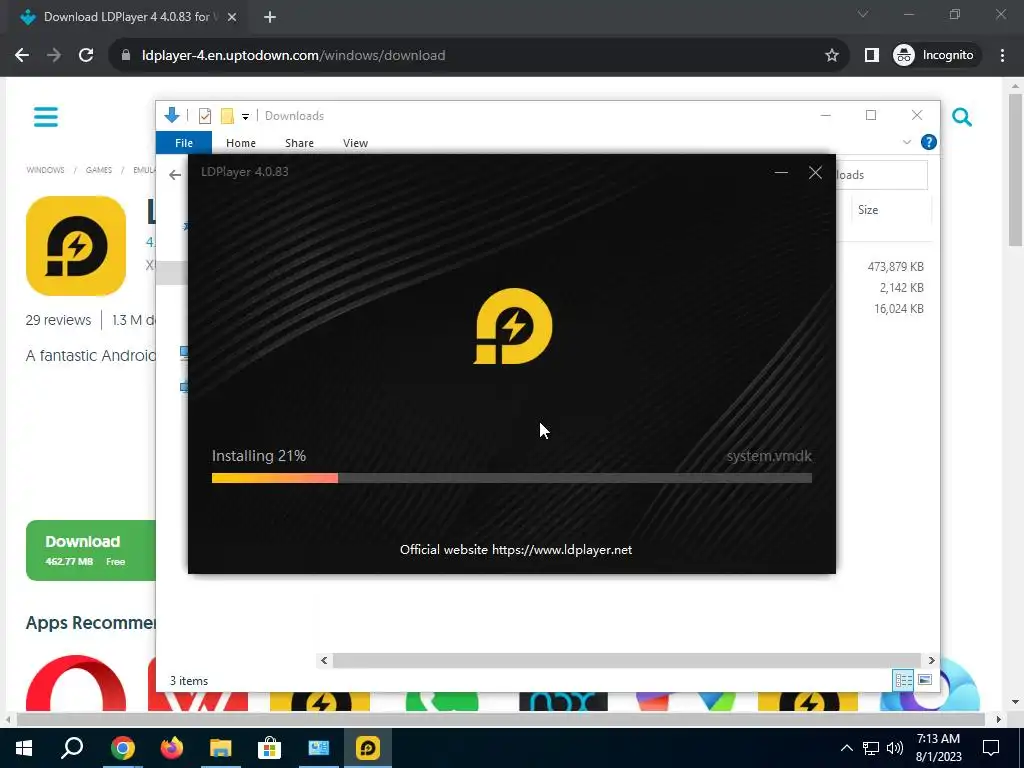This screenshot has height=768, width=1024.
Task: Click the network tray icon
Action: (871, 748)
